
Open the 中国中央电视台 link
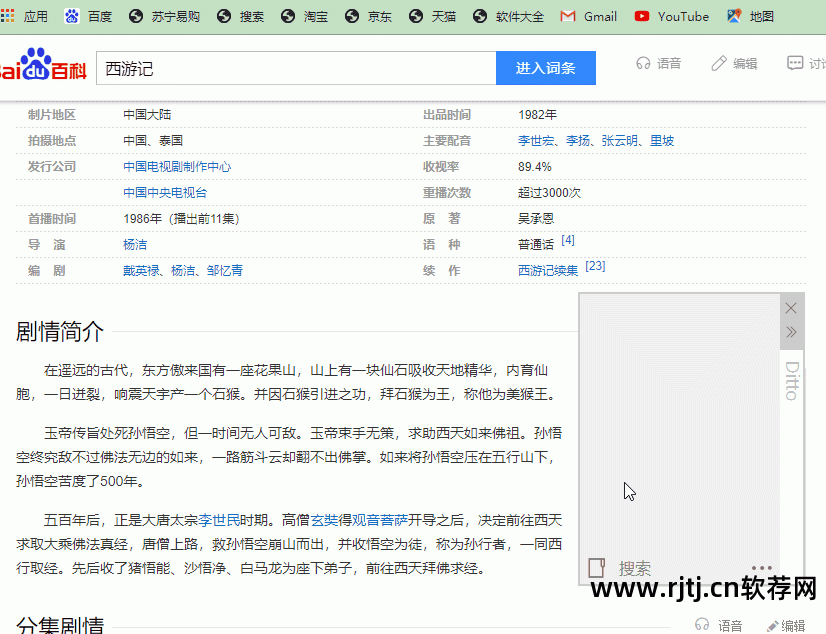coord(165,193)
